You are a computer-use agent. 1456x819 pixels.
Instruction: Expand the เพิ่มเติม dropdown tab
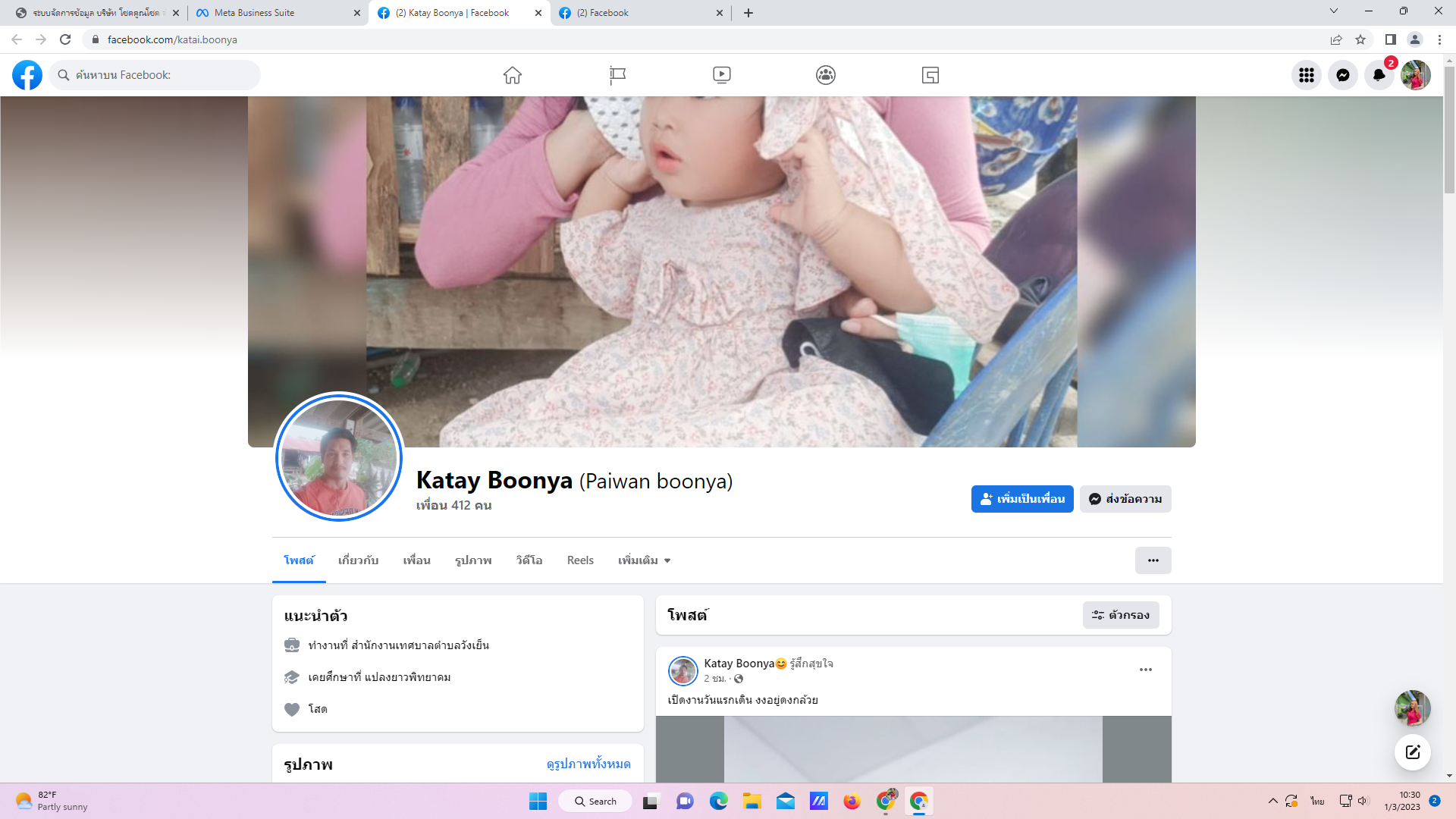644,560
